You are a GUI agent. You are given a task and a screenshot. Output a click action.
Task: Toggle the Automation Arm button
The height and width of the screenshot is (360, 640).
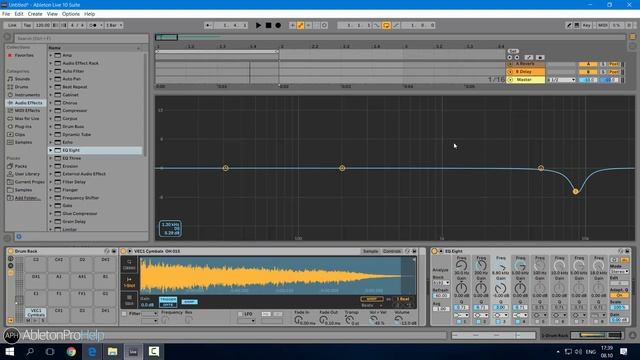[x=300, y=25]
